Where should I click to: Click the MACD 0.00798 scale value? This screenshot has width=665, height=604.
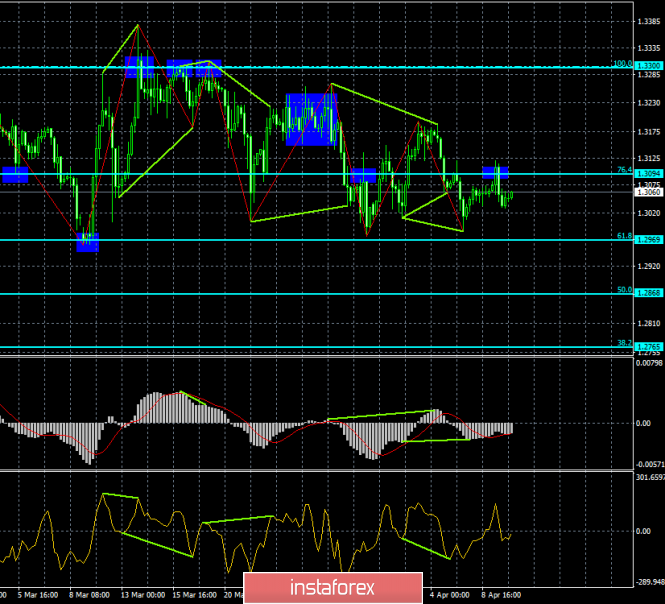(648, 362)
